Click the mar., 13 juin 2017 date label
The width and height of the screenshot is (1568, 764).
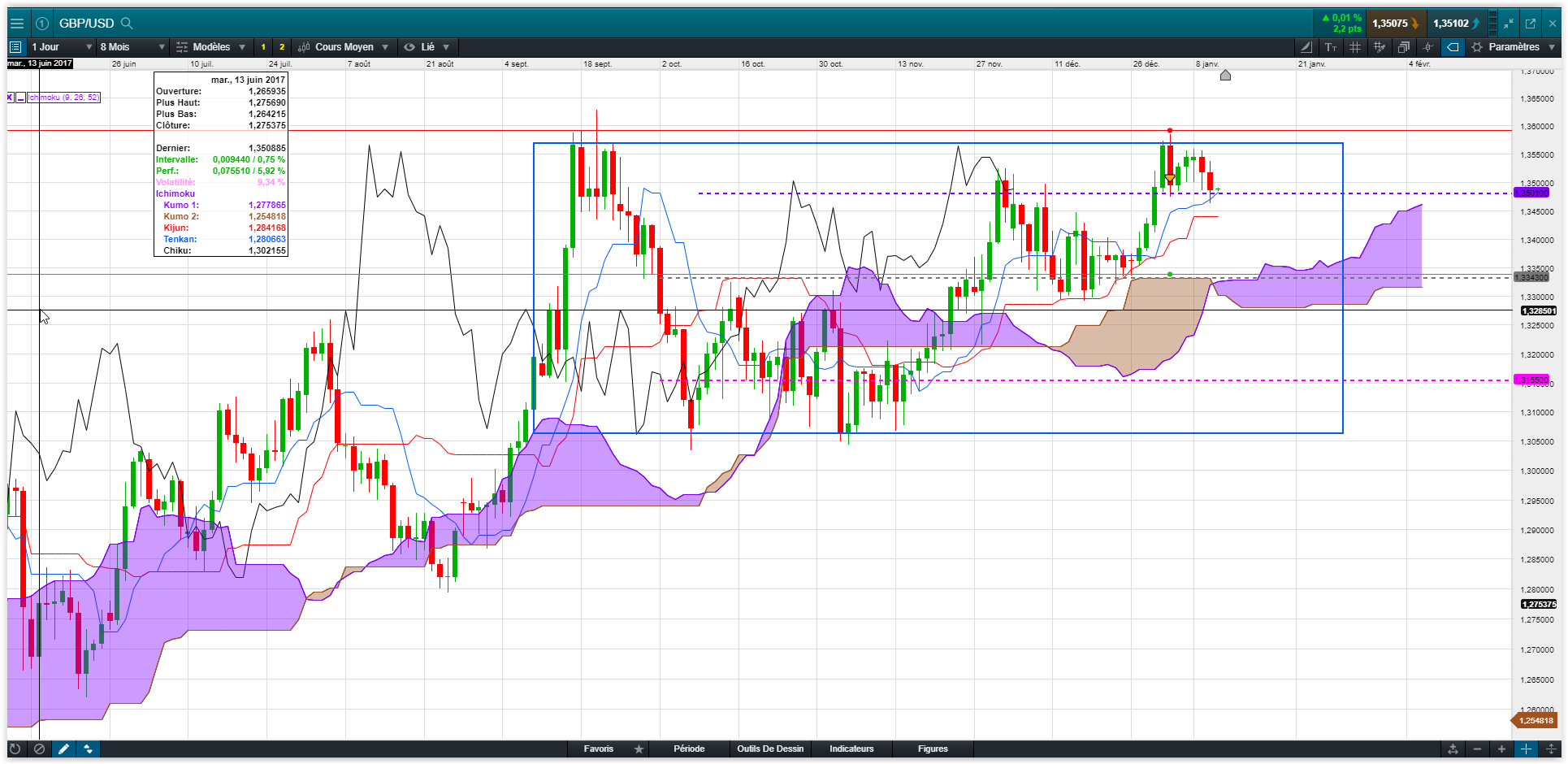pos(40,63)
